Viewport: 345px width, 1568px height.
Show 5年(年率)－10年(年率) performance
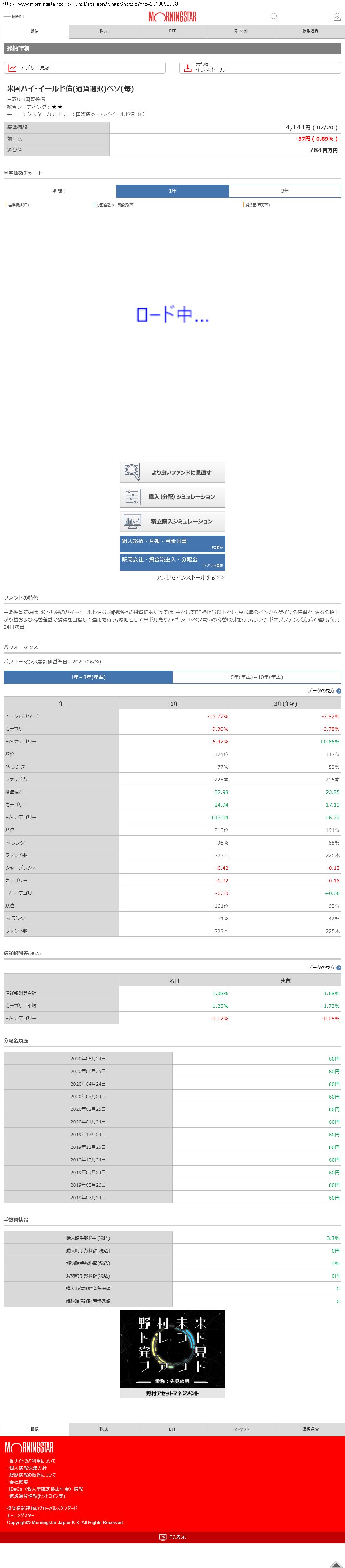[256, 677]
